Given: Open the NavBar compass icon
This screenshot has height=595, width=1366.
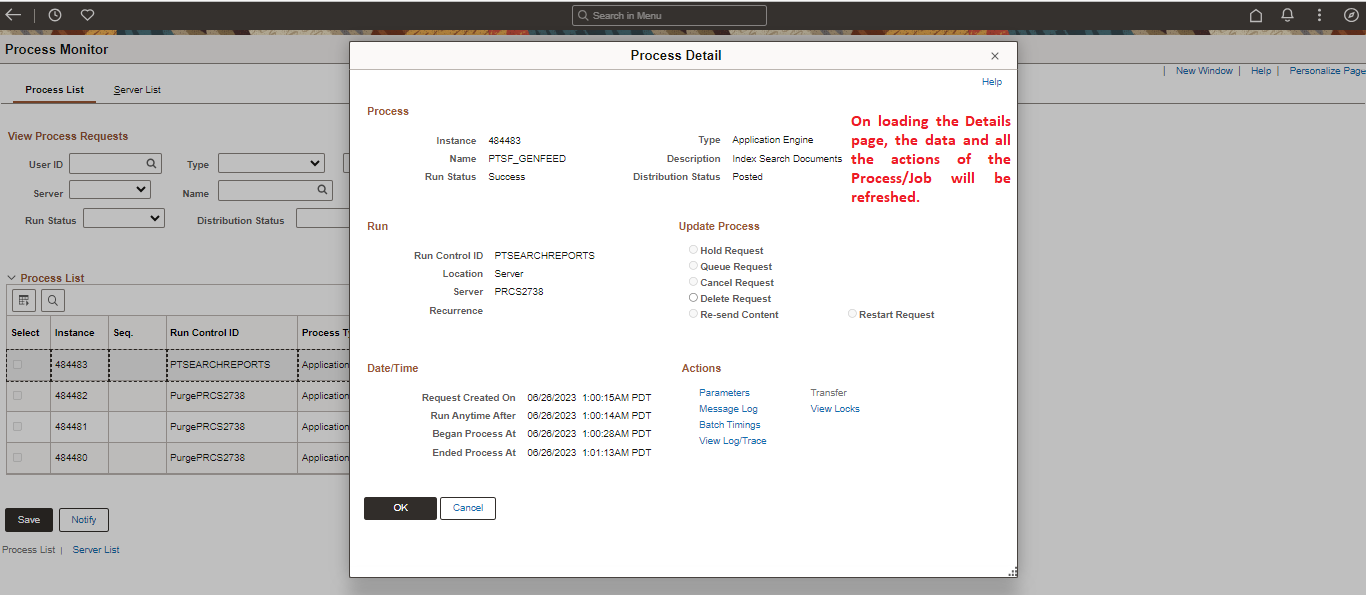Looking at the screenshot, I should coord(1351,14).
